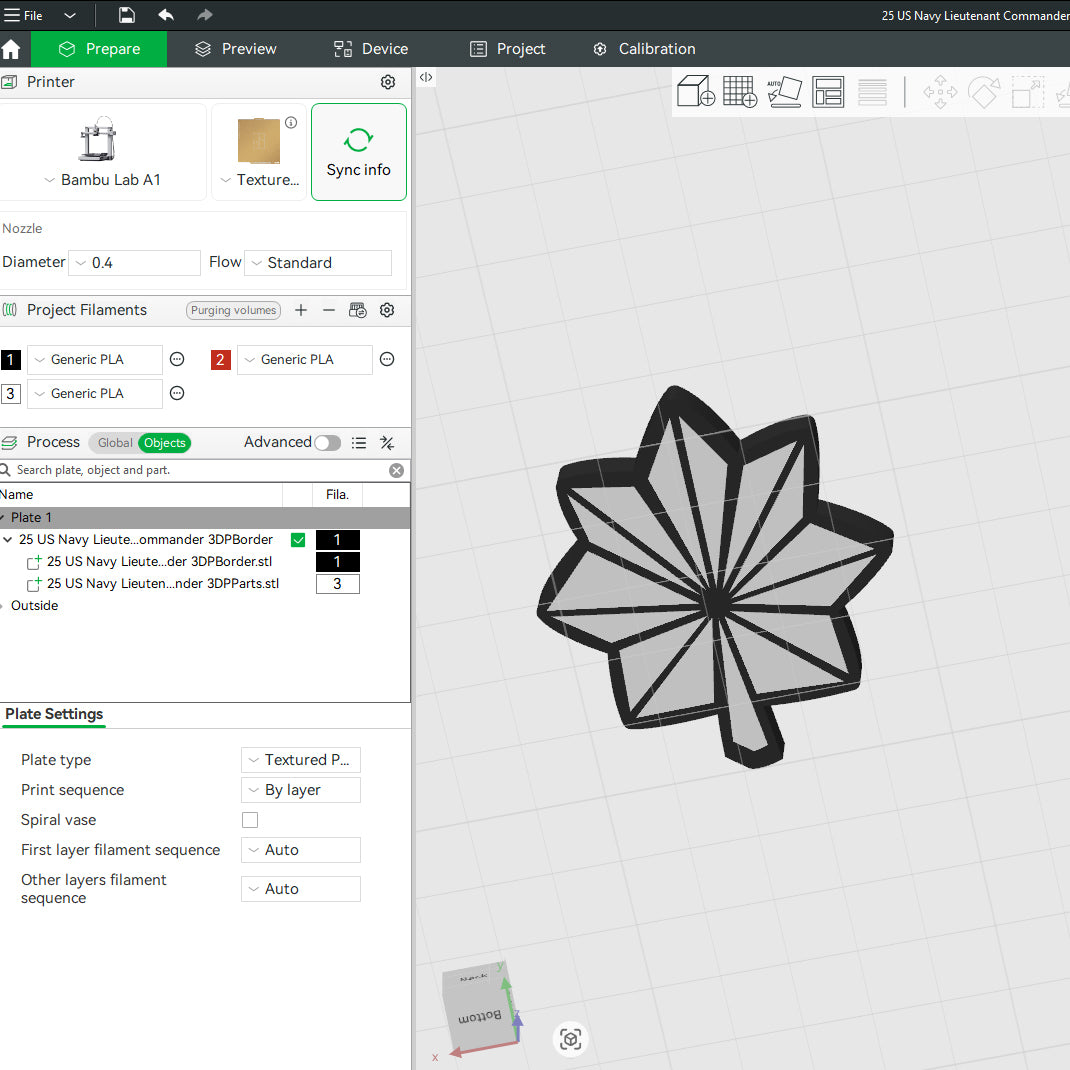Open the Bambu Lab A1 printer dropdown
Screen dimensions: 1070x1070
pyautogui.click(x=103, y=180)
